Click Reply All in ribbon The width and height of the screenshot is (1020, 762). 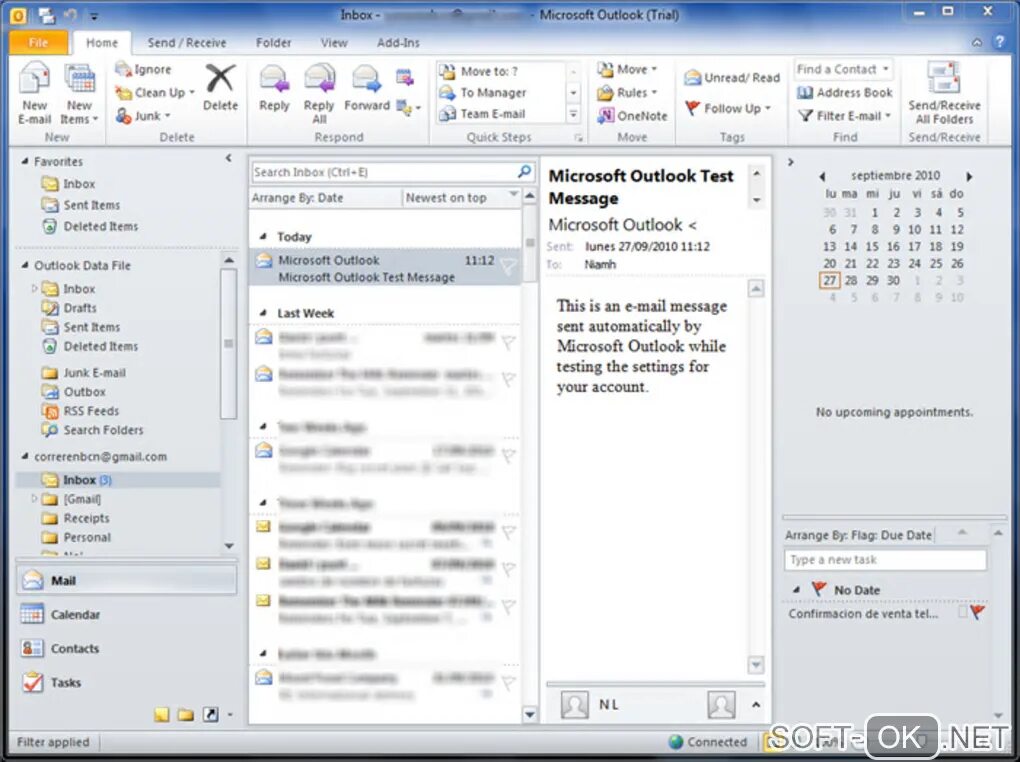[319, 94]
